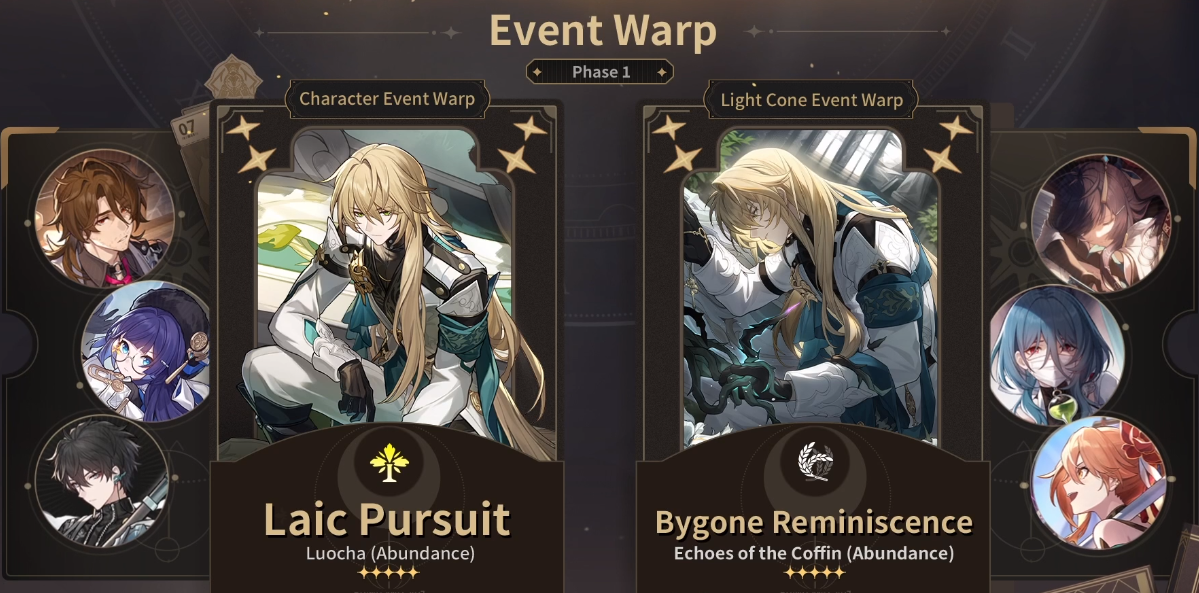Click the Laic Pursuit banner title
Viewport: 1199px width, 593px height.
[x=387, y=519]
